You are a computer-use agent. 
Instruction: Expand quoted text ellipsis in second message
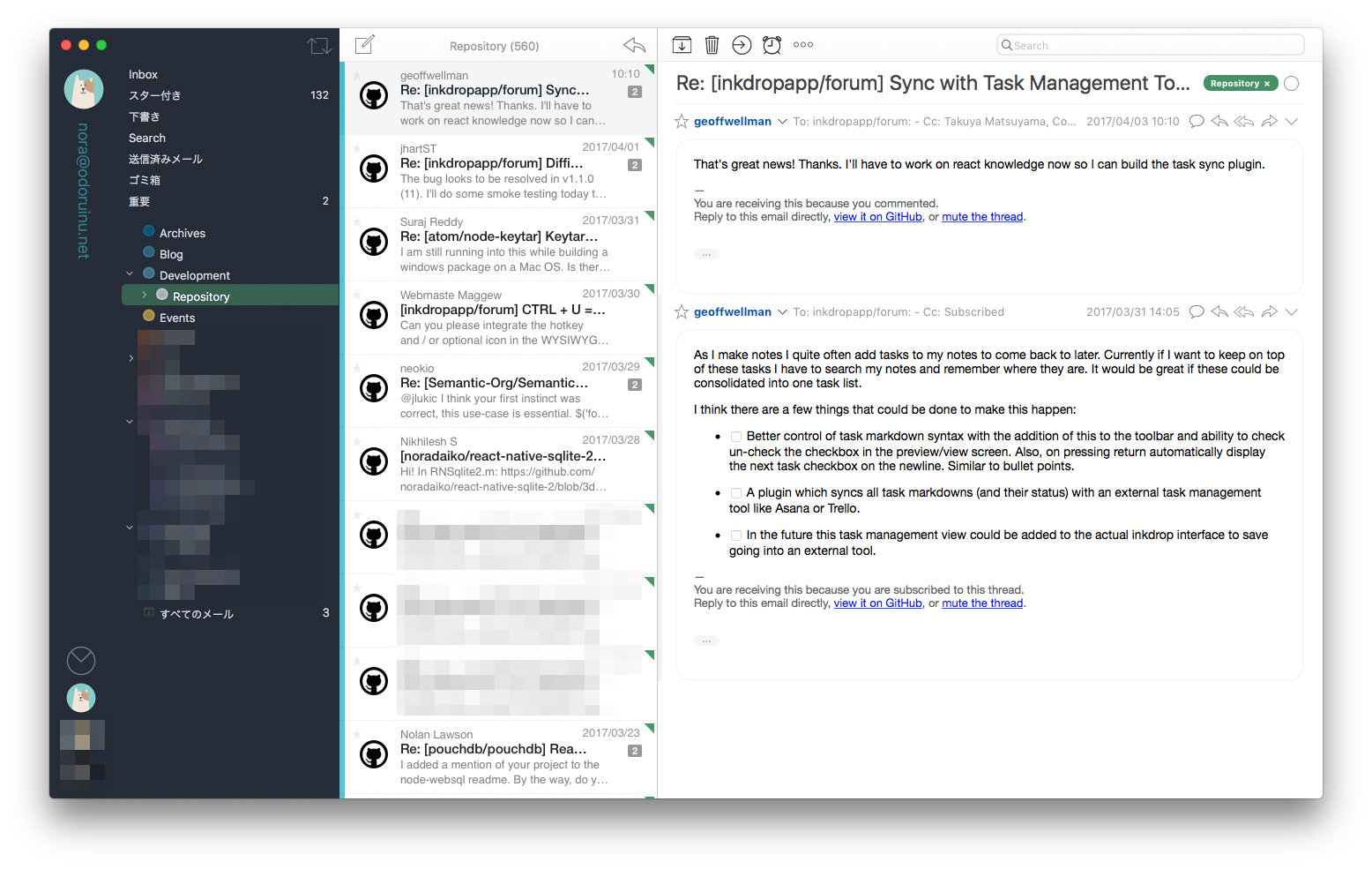click(x=706, y=641)
